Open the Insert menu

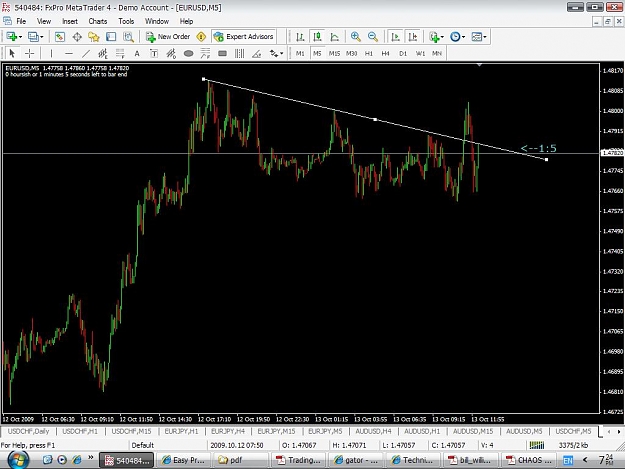(x=70, y=22)
